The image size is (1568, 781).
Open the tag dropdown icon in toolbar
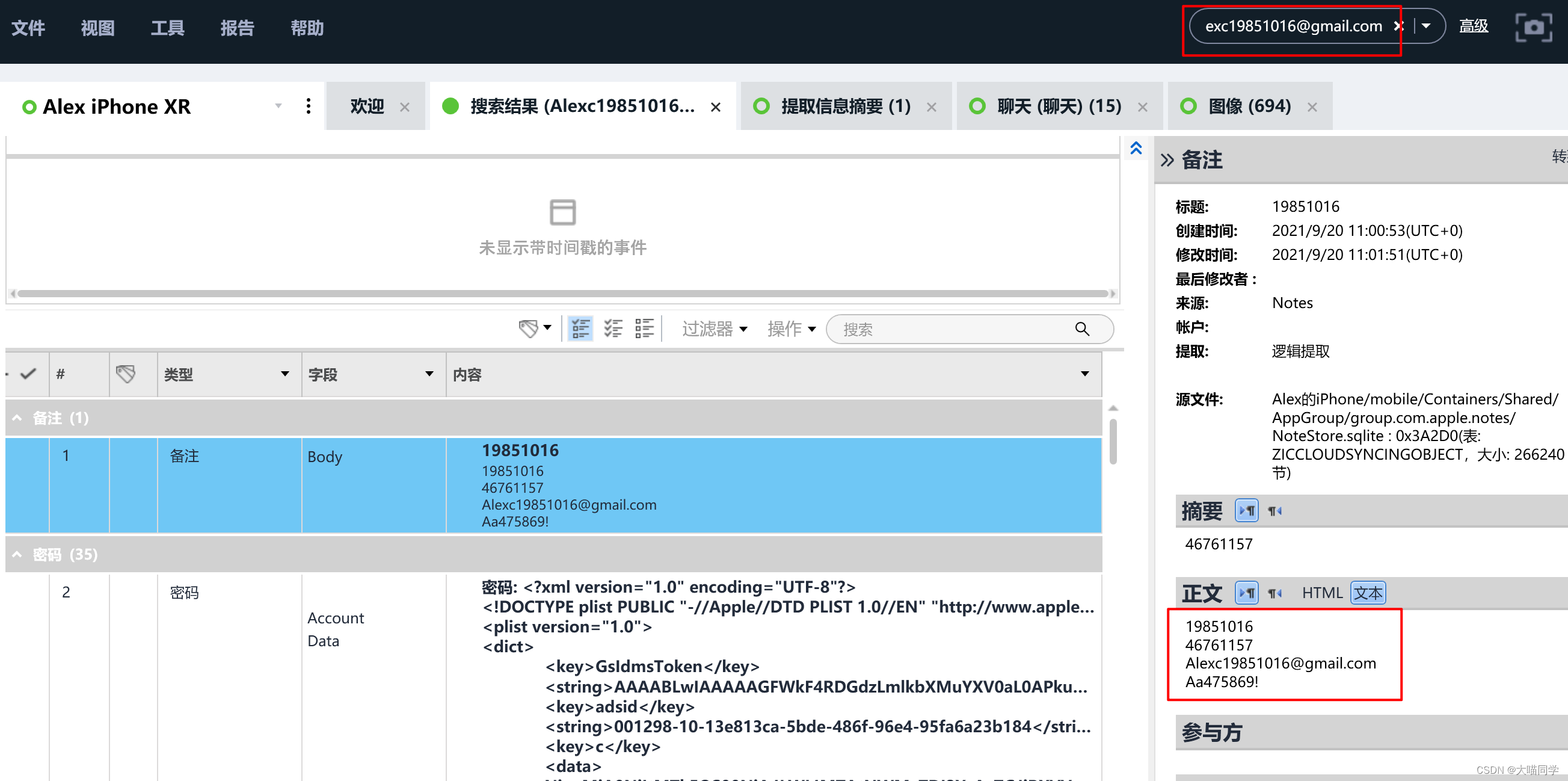pos(535,328)
